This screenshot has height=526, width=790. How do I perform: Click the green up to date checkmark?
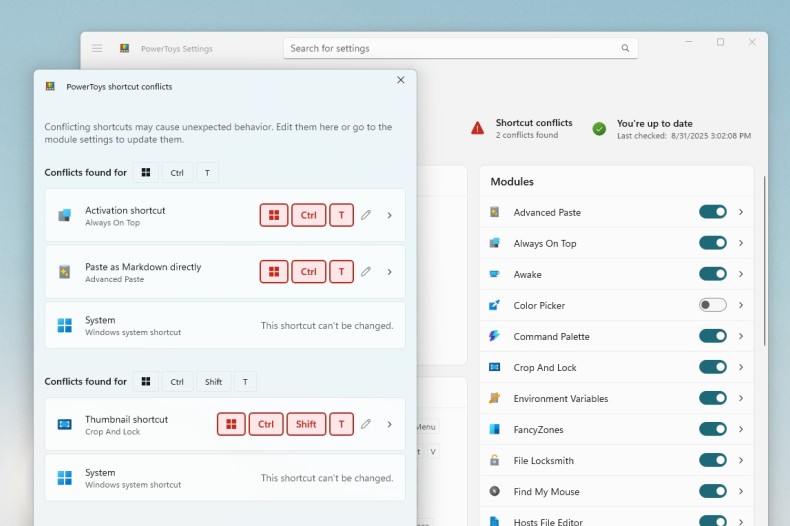[x=599, y=129]
